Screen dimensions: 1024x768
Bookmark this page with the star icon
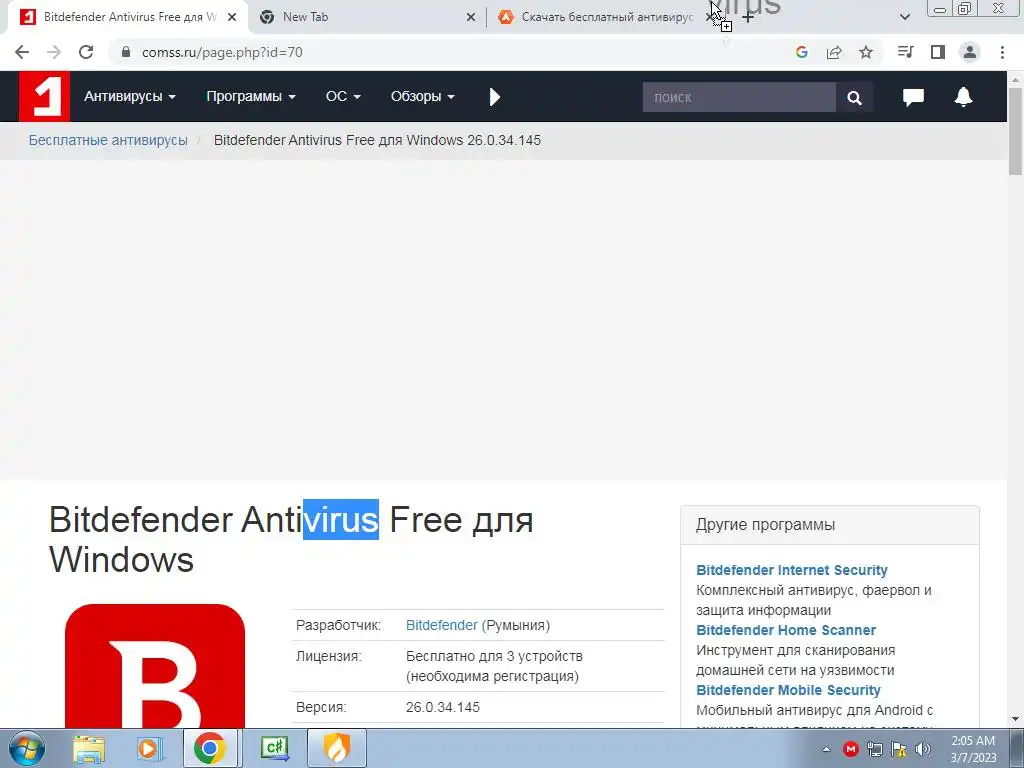pyautogui.click(x=866, y=52)
